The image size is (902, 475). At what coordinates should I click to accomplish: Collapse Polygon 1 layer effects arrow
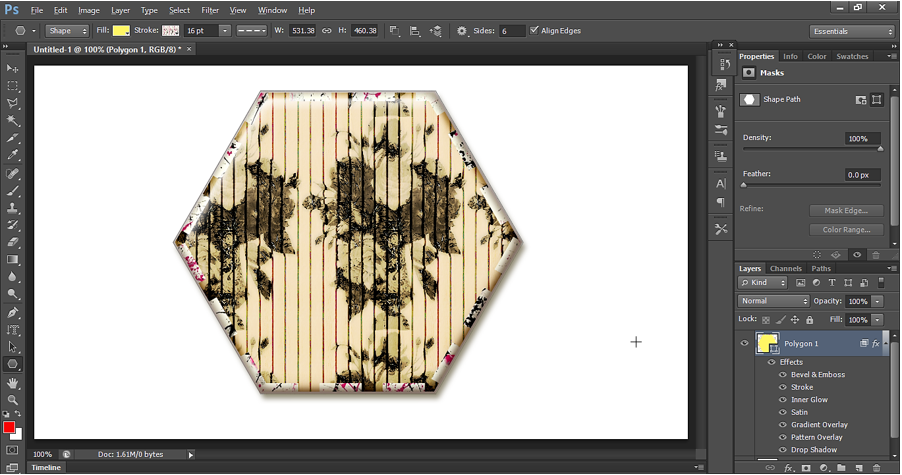click(886, 343)
